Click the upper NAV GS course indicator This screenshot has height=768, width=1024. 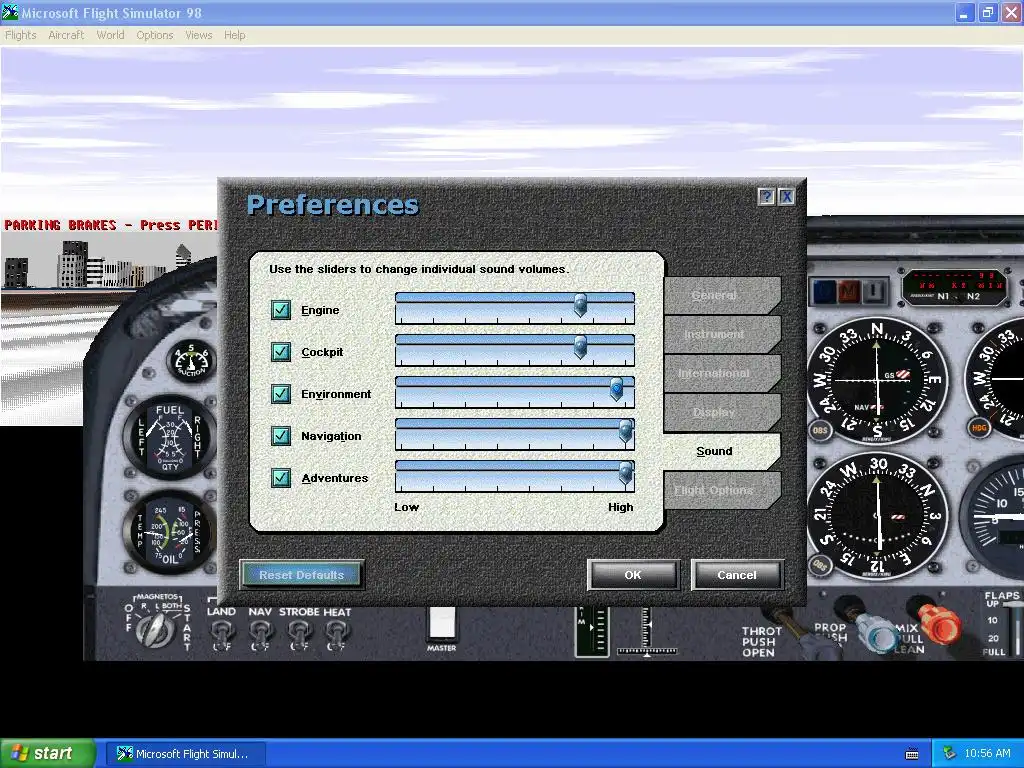tap(877, 381)
